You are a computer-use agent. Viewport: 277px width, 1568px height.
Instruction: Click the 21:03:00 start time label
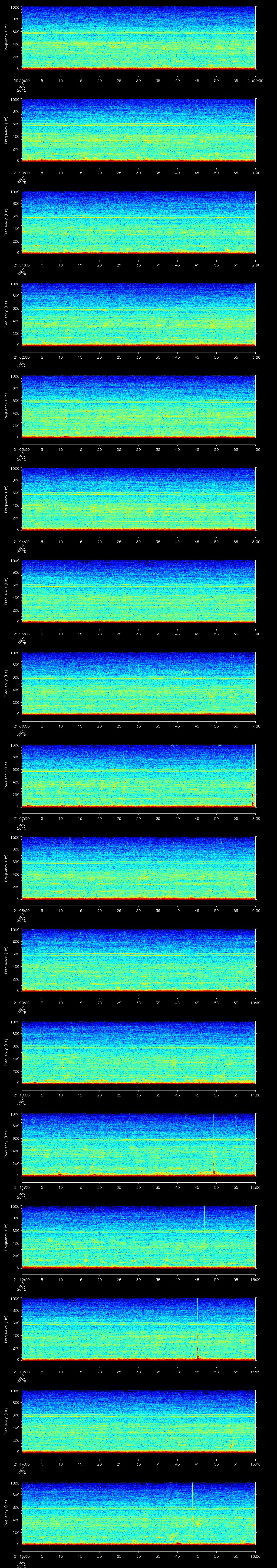pyautogui.click(x=22, y=449)
